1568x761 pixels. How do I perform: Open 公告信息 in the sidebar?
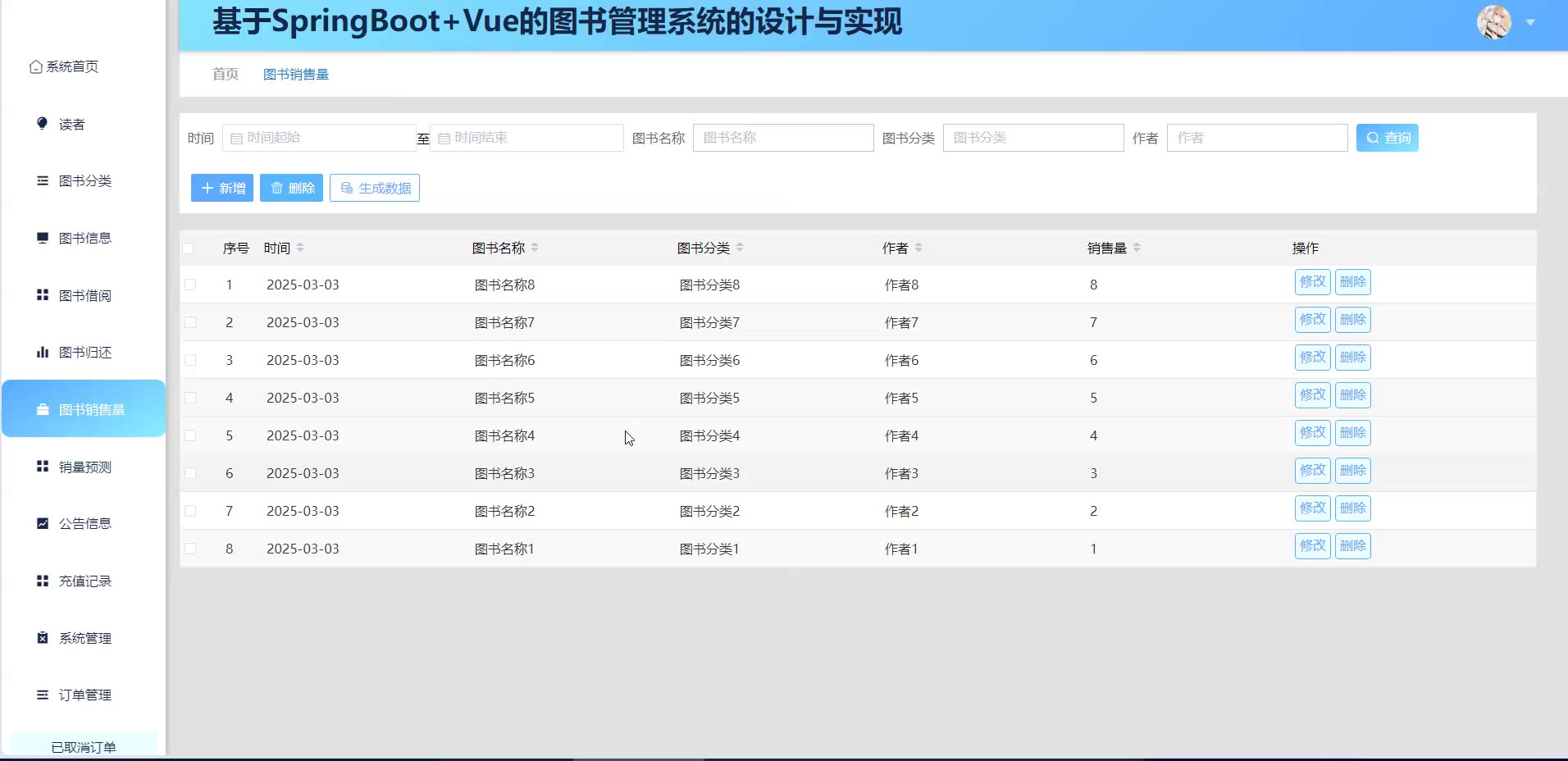(83, 523)
